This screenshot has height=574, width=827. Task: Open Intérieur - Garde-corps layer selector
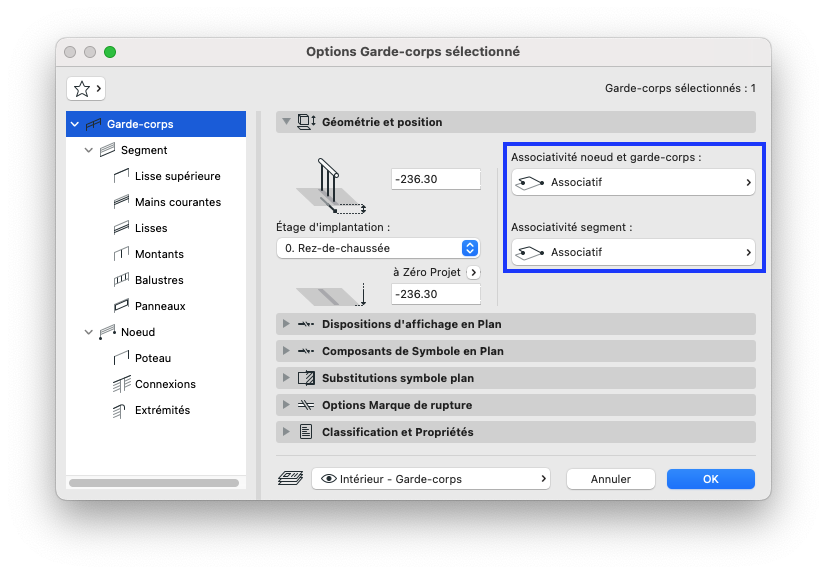[431, 479]
